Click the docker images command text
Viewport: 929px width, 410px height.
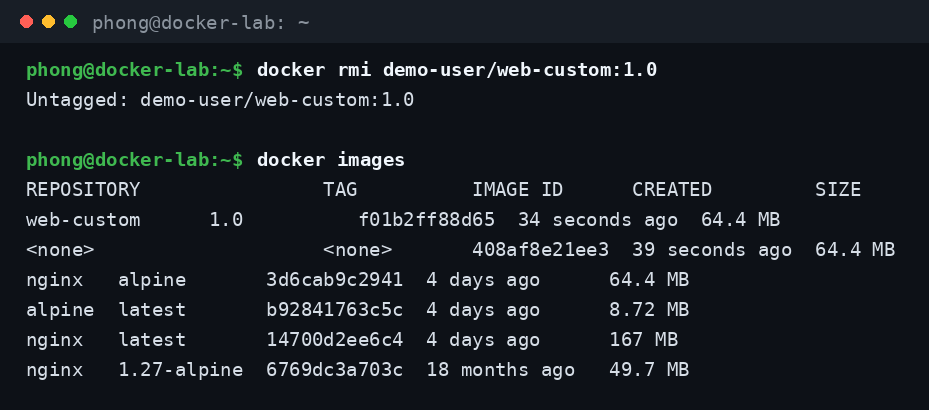click(x=331, y=160)
